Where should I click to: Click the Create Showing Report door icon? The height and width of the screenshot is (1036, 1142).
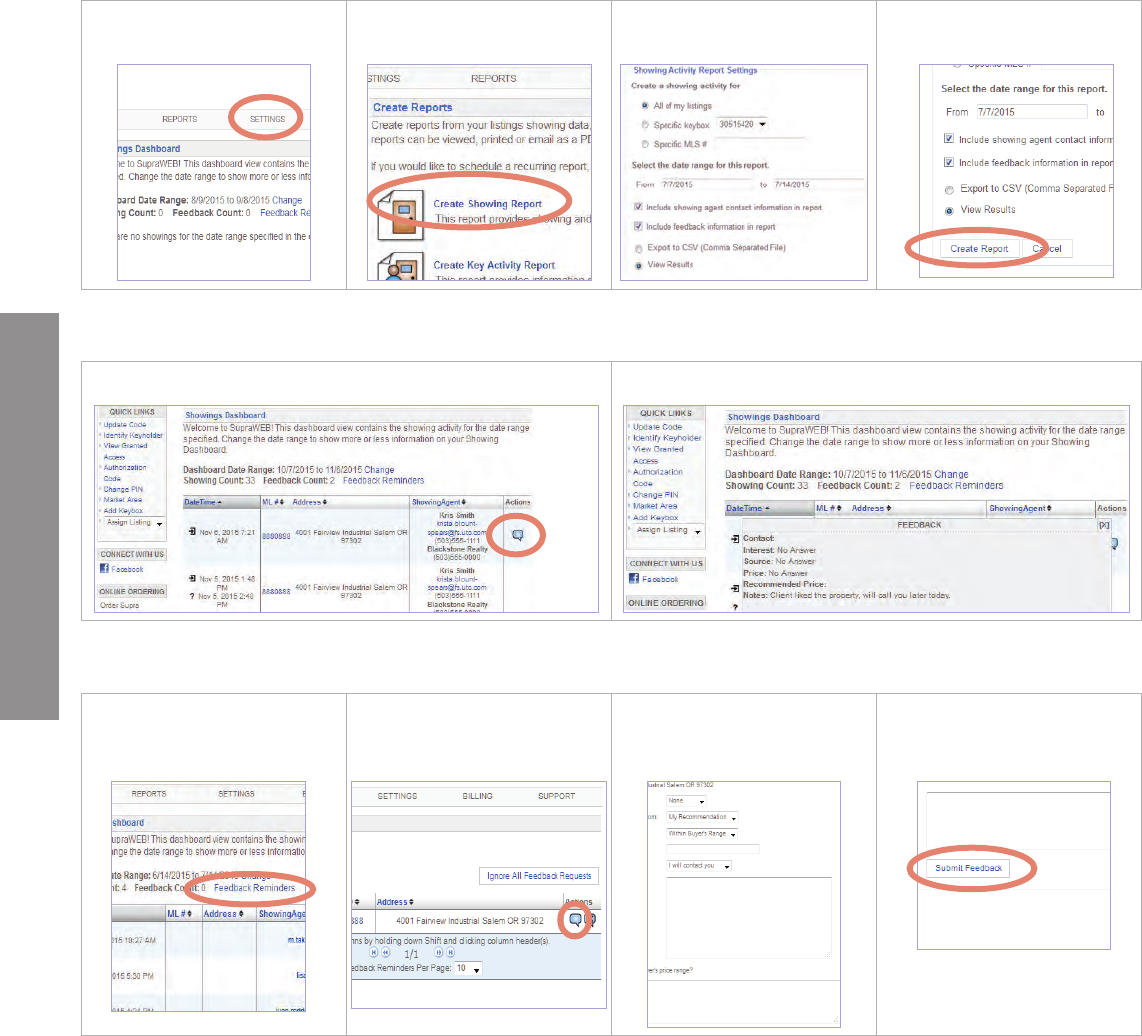(401, 216)
